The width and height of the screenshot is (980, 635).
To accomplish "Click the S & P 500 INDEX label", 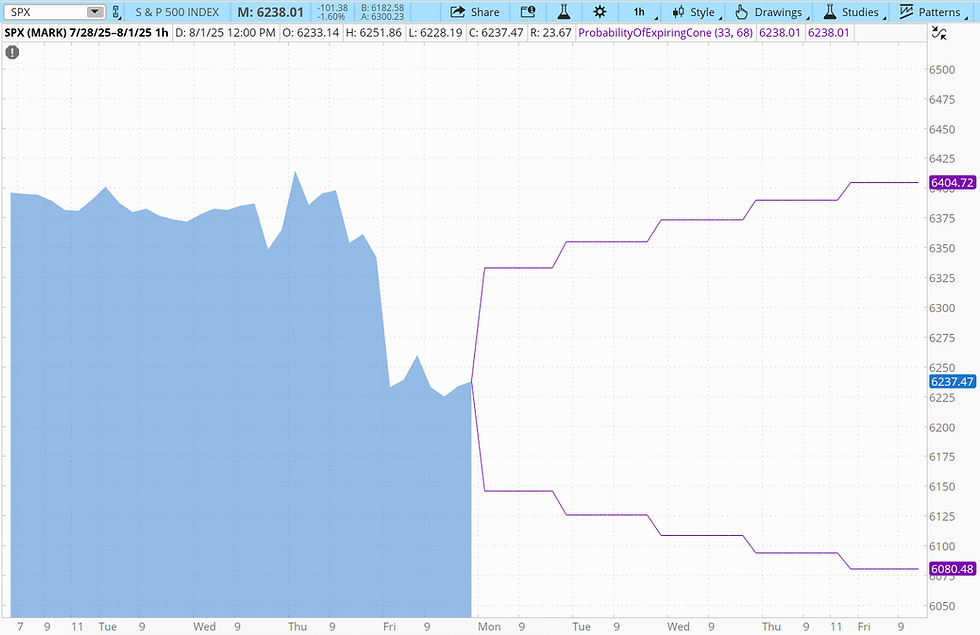I will 177,12.
